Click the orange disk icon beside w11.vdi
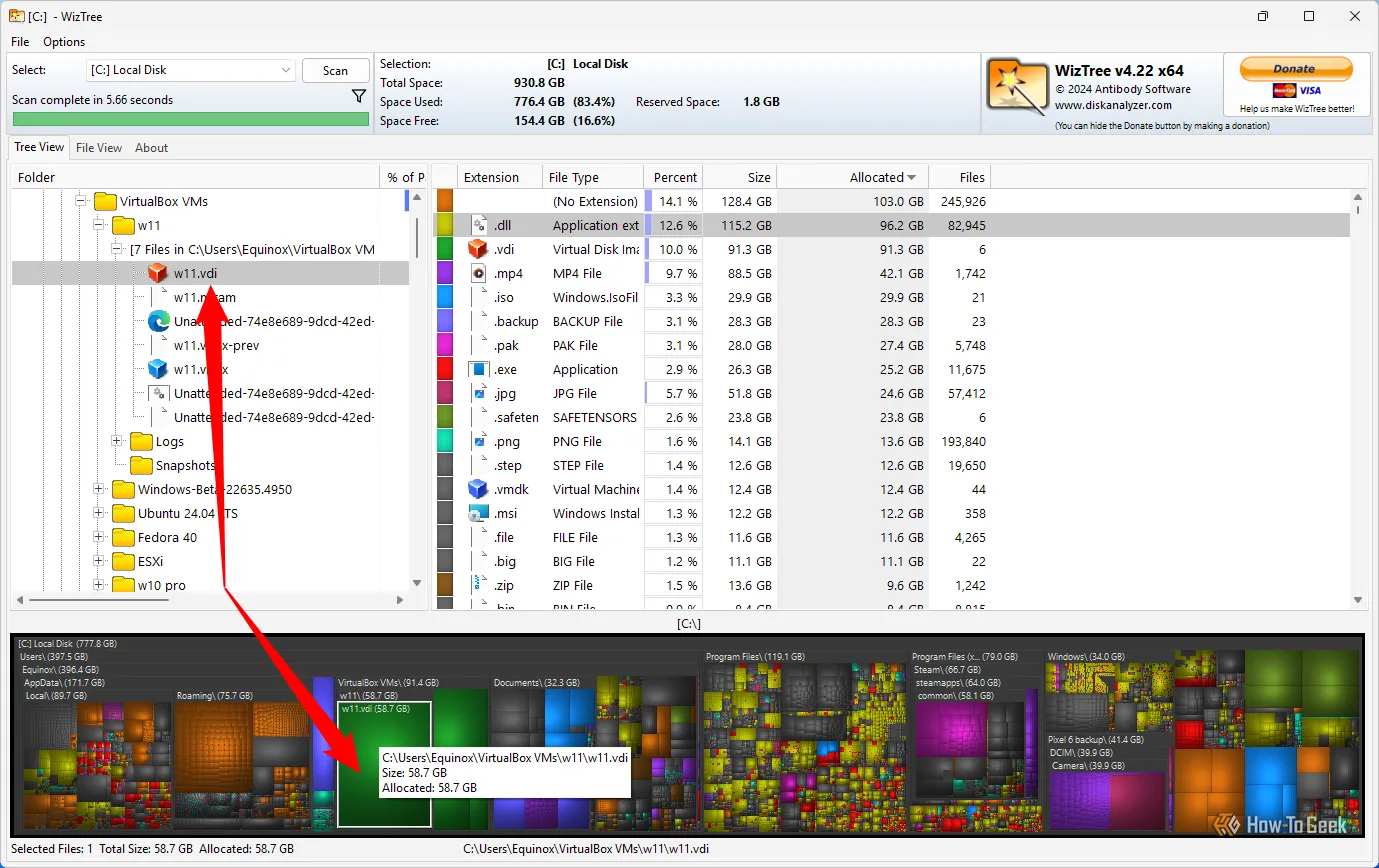1379x868 pixels. click(157, 272)
